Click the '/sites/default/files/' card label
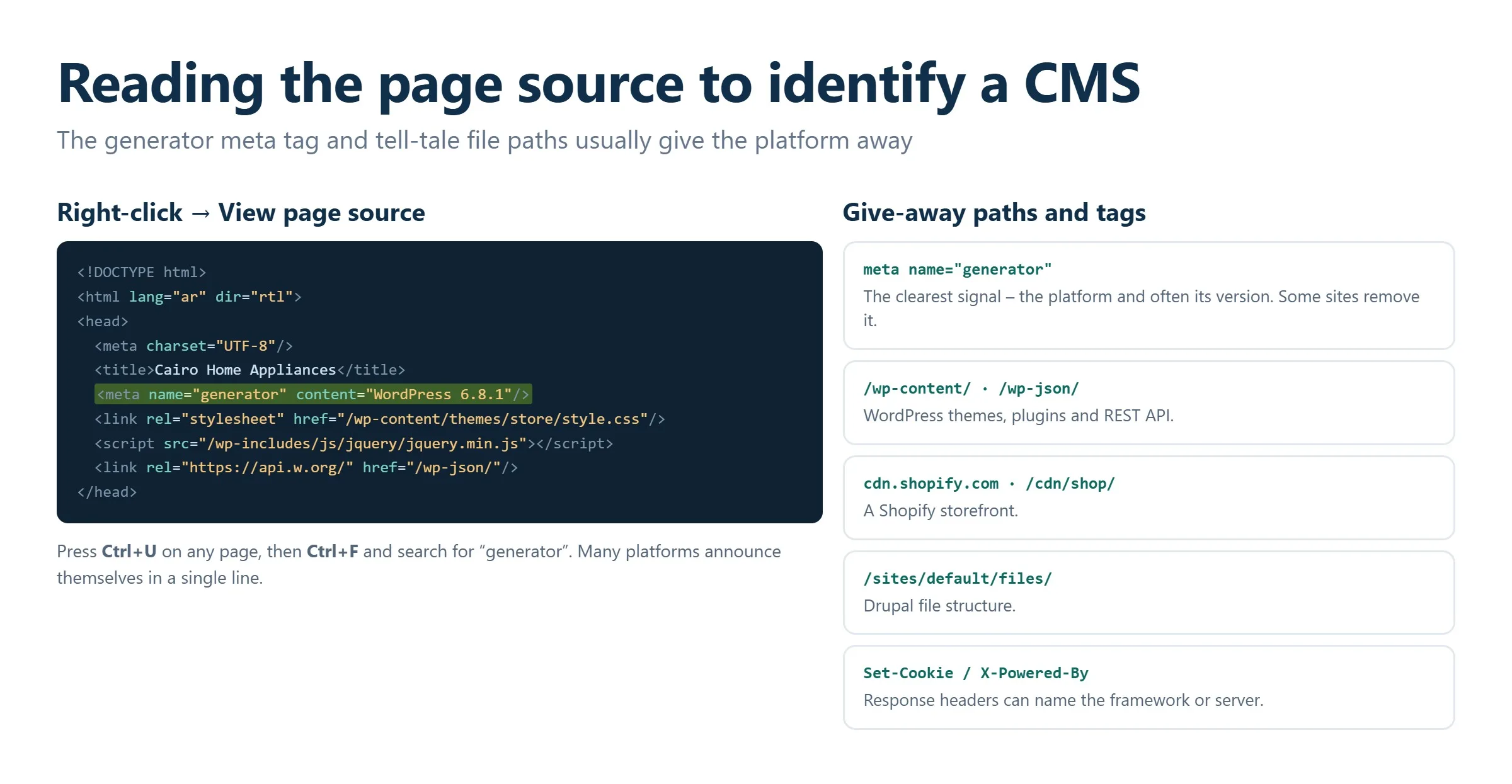The image size is (1512, 784). point(958,579)
